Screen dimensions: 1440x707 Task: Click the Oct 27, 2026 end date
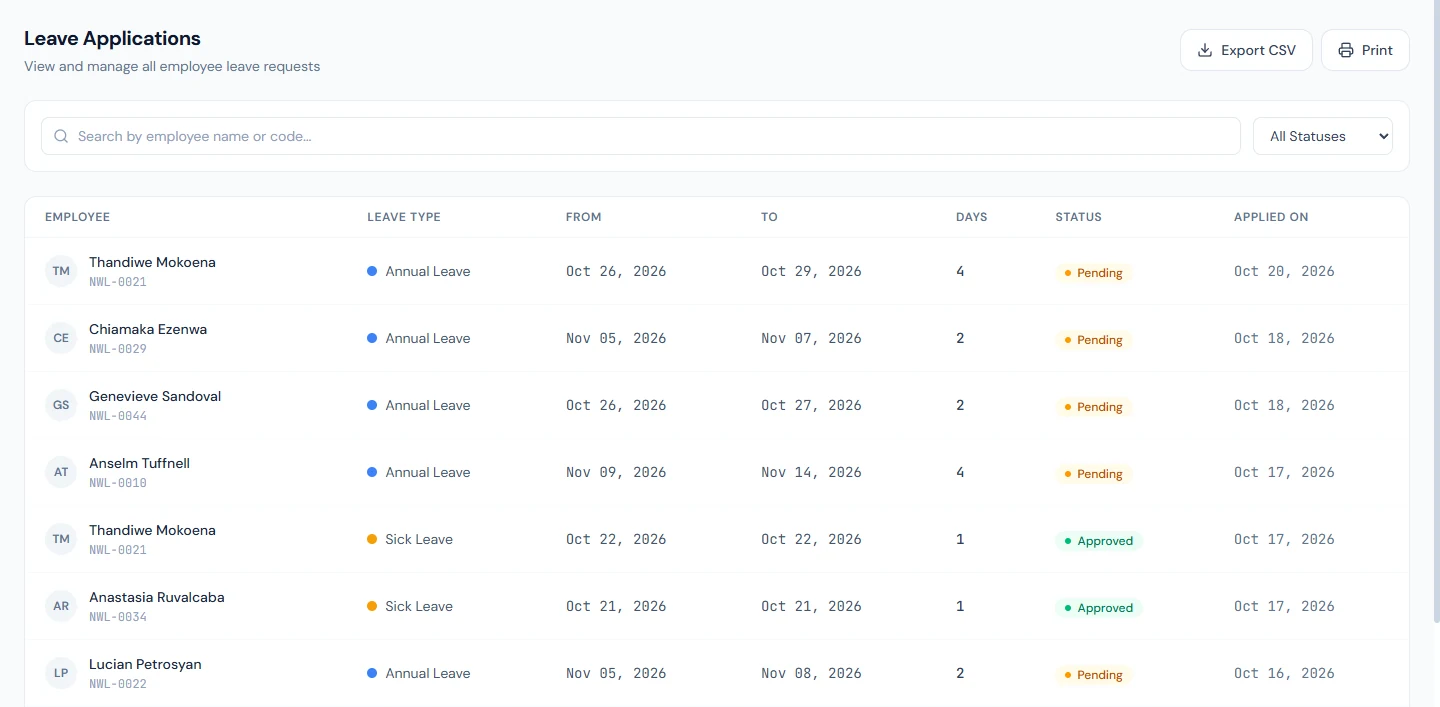coord(811,405)
